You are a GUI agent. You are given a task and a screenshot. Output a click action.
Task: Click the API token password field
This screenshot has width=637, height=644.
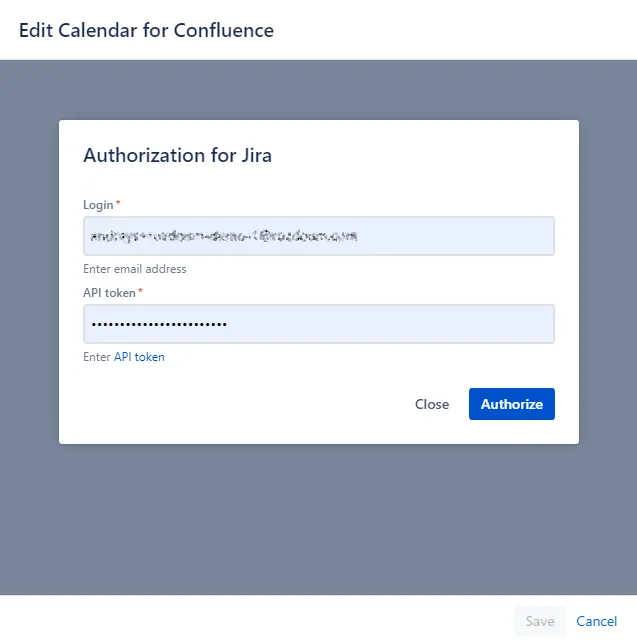click(319, 324)
